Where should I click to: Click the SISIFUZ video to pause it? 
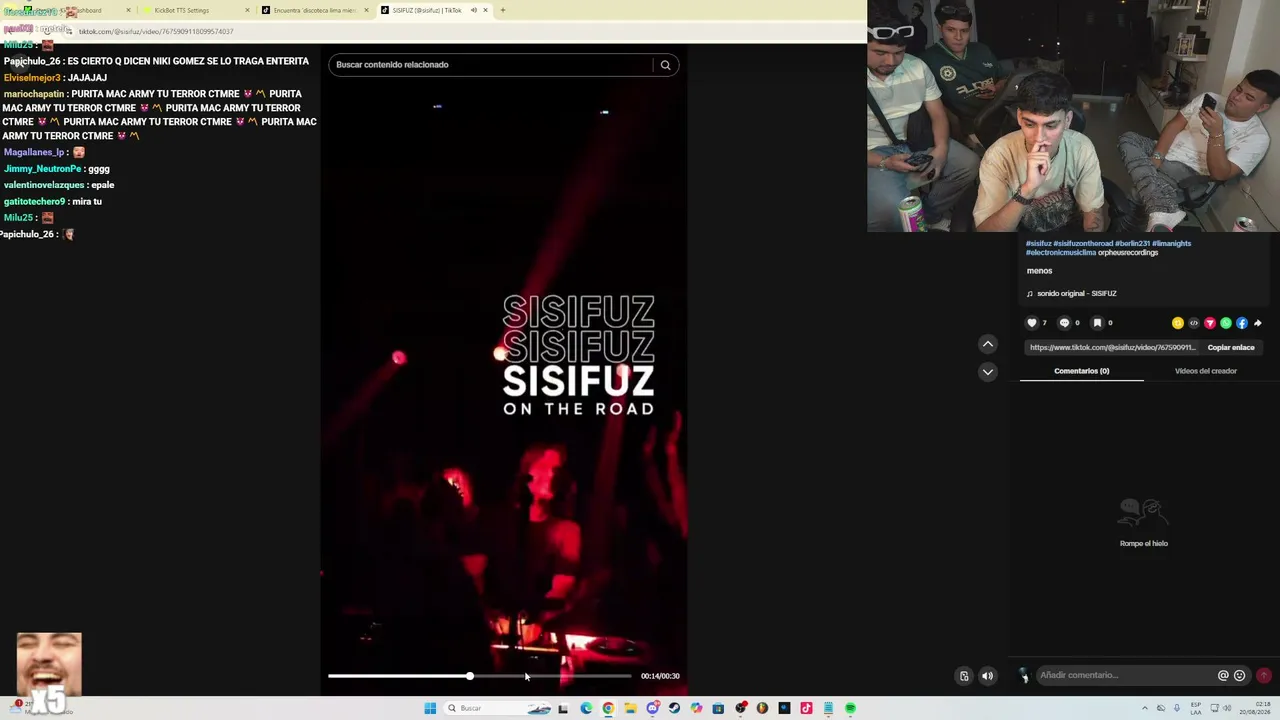(503, 370)
